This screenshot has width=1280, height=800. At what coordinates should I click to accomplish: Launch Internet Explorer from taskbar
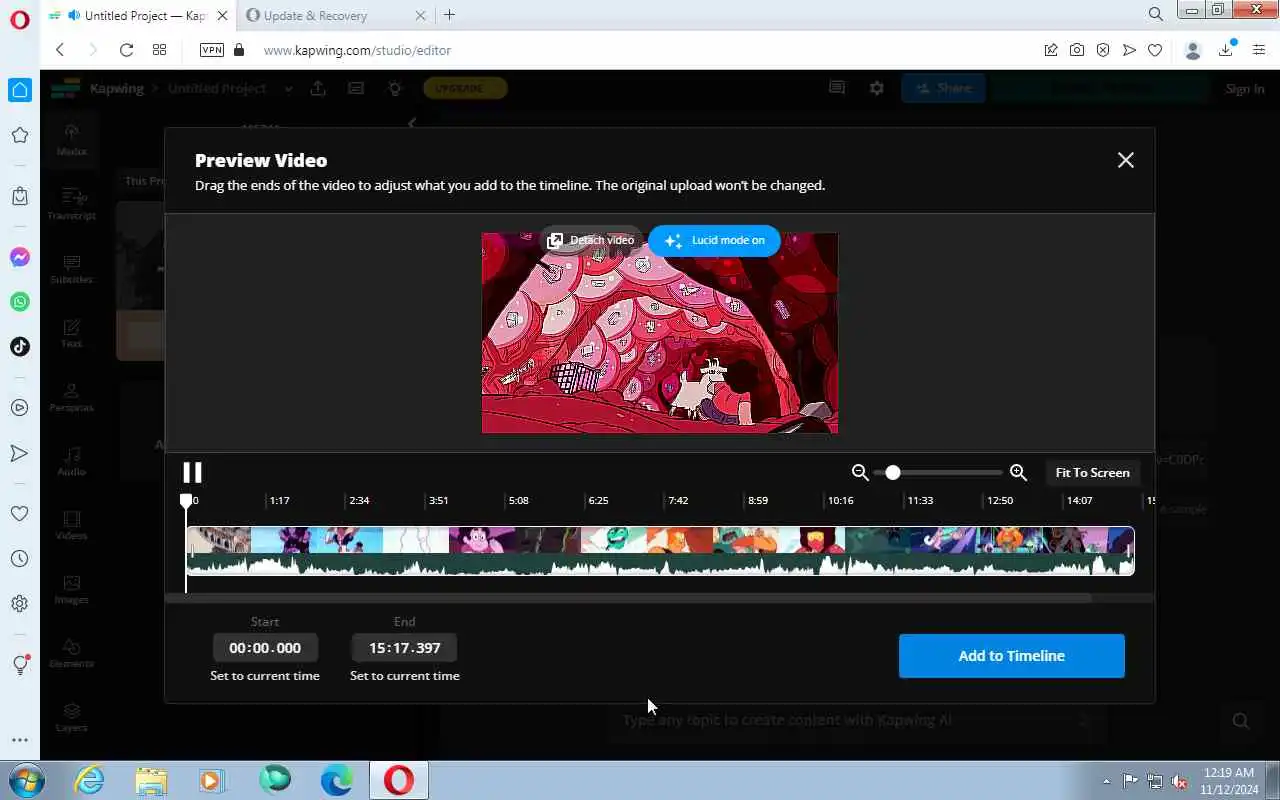point(90,780)
